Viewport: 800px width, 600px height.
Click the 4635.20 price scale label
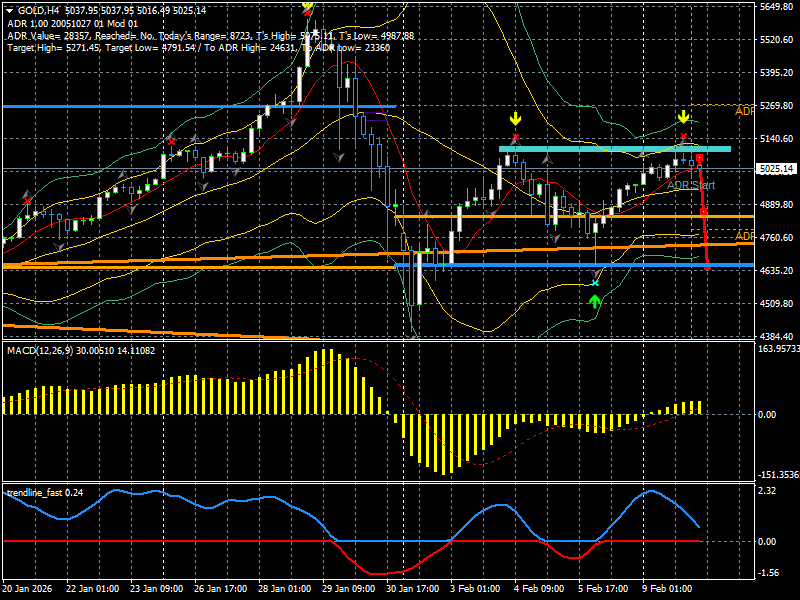coord(777,270)
